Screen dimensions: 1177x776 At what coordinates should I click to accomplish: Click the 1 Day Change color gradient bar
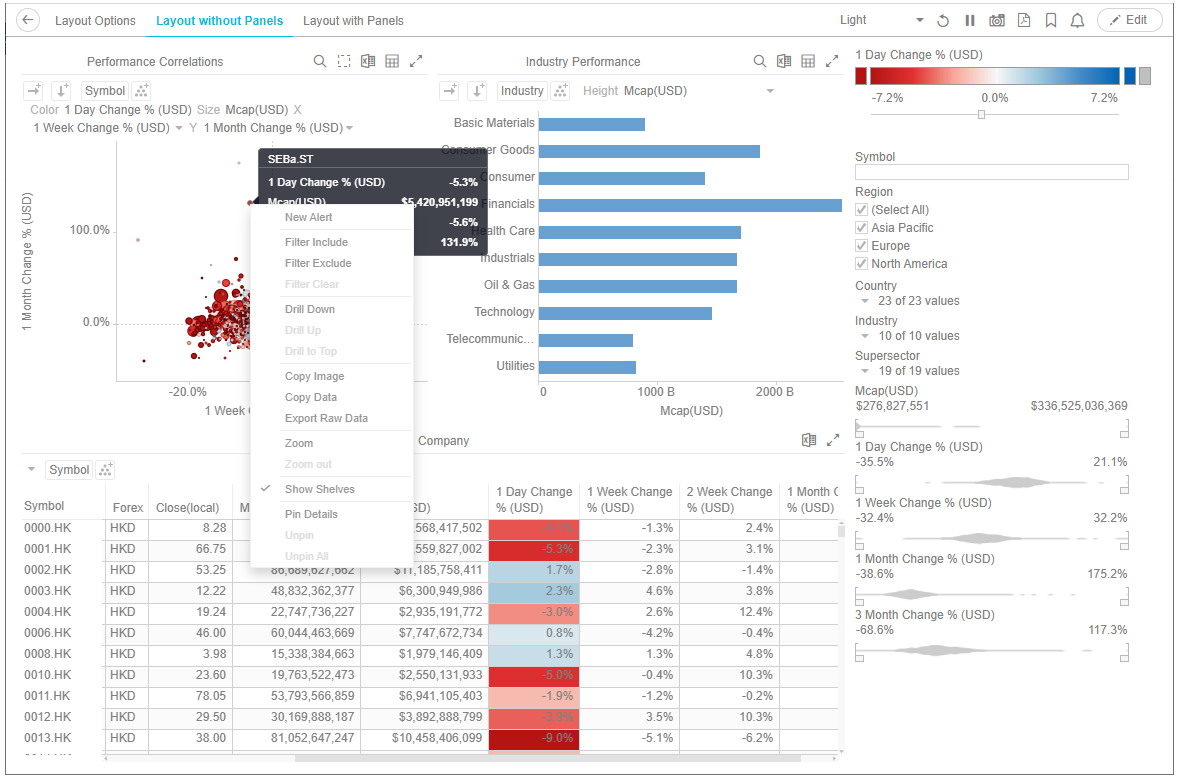point(994,76)
